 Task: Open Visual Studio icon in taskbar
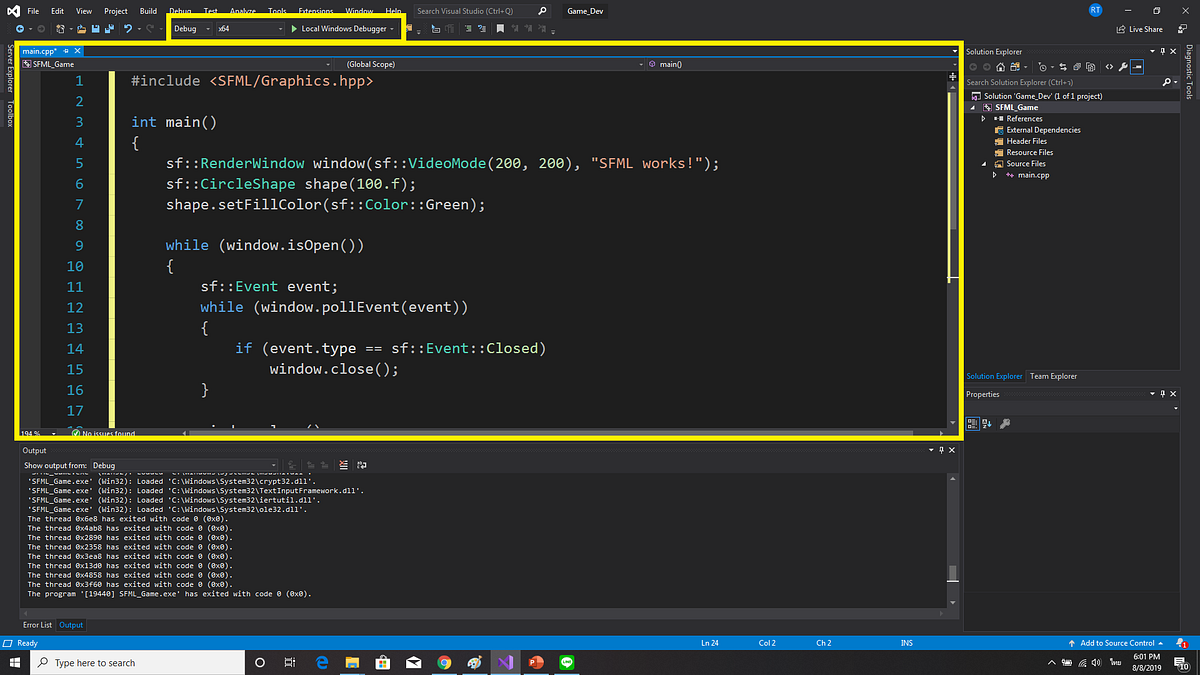click(x=505, y=662)
